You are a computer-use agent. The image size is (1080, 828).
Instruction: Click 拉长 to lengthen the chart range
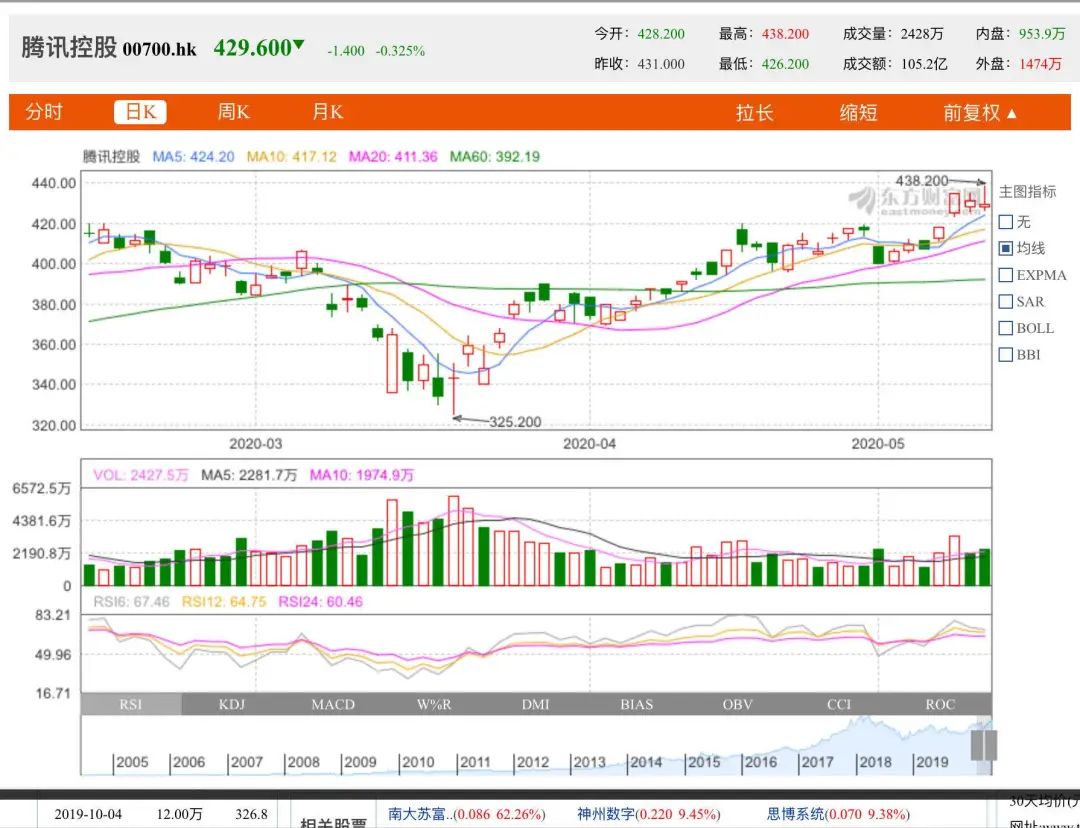(754, 112)
